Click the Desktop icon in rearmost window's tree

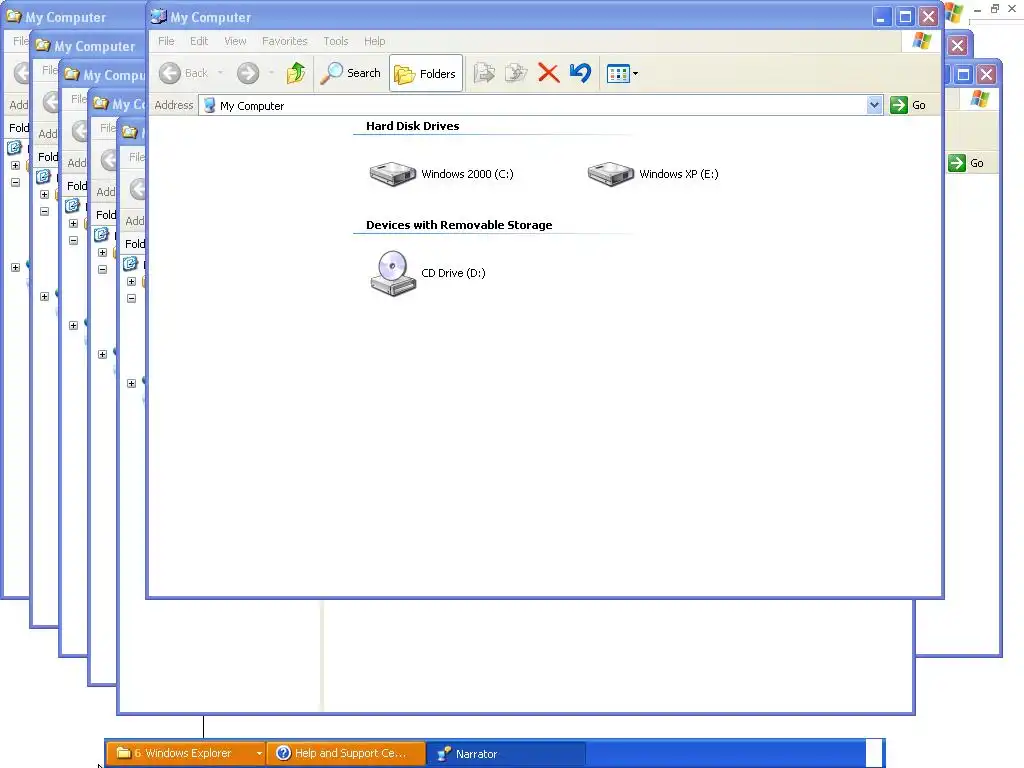point(14,148)
